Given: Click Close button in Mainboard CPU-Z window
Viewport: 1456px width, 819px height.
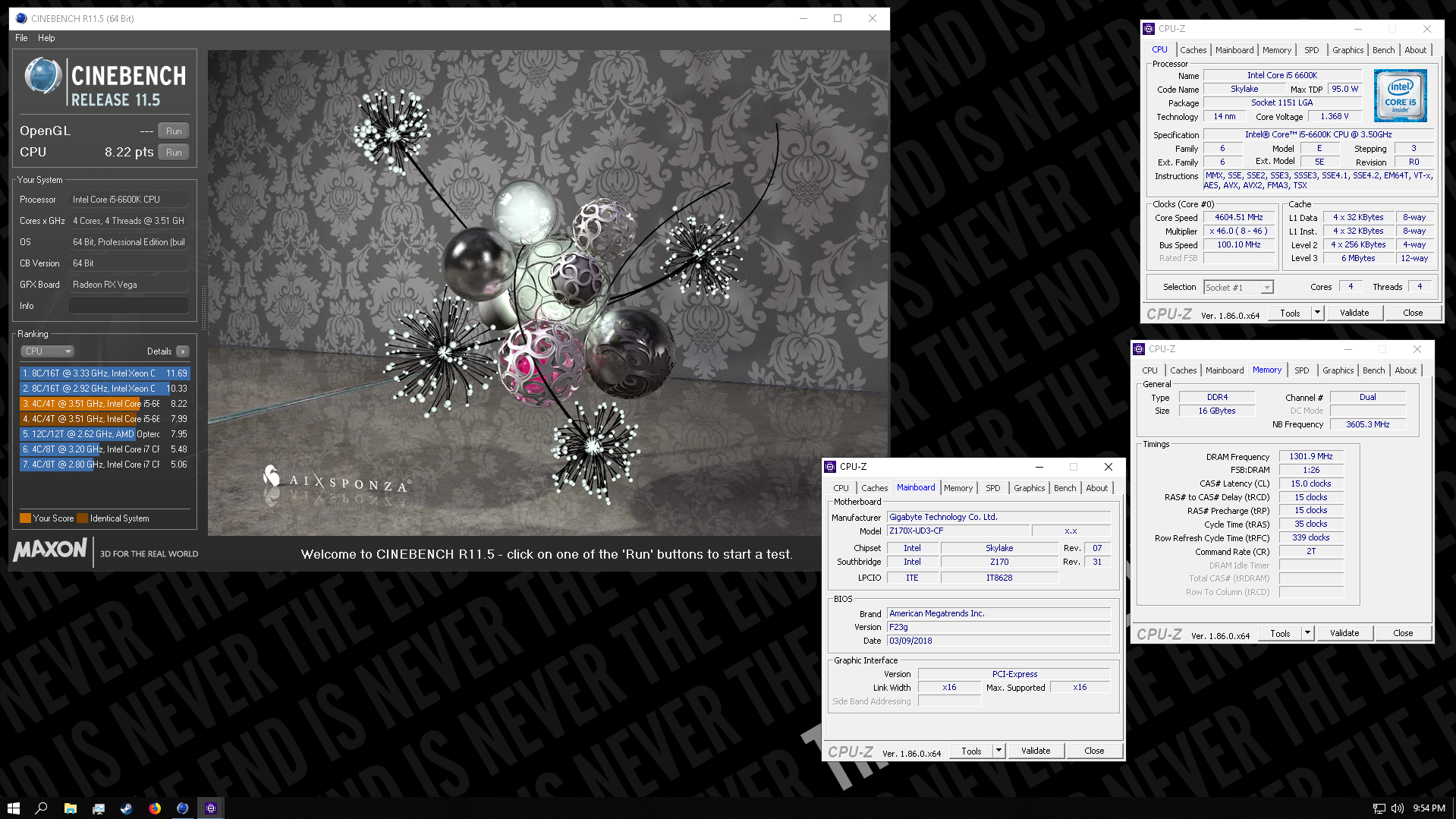Looking at the screenshot, I should click(1094, 751).
